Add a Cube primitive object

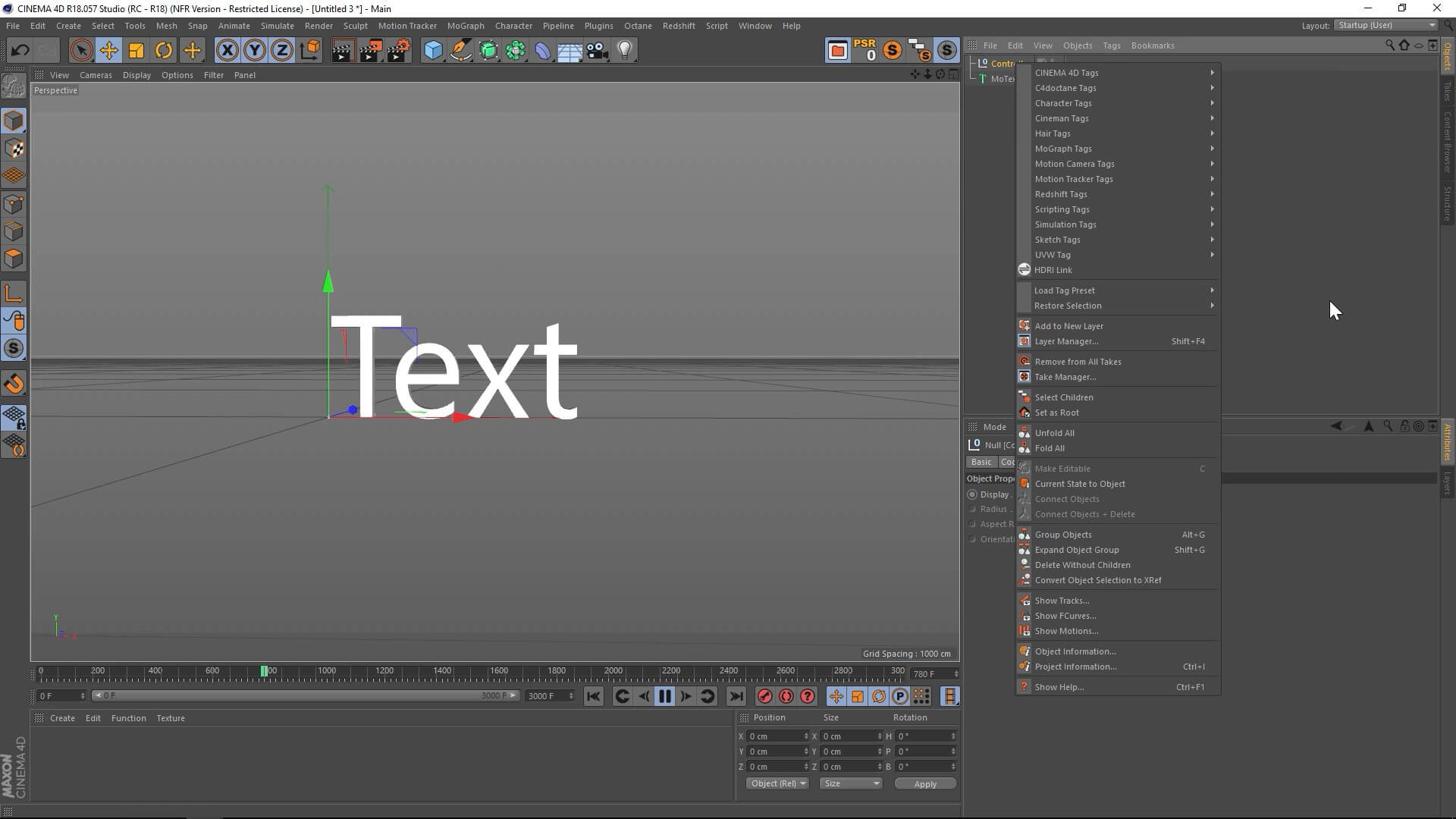(x=433, y=51)
